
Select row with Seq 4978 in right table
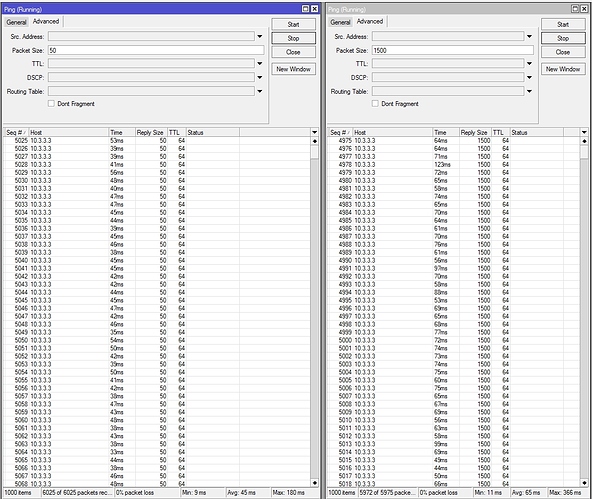click(x=454, y=165)
